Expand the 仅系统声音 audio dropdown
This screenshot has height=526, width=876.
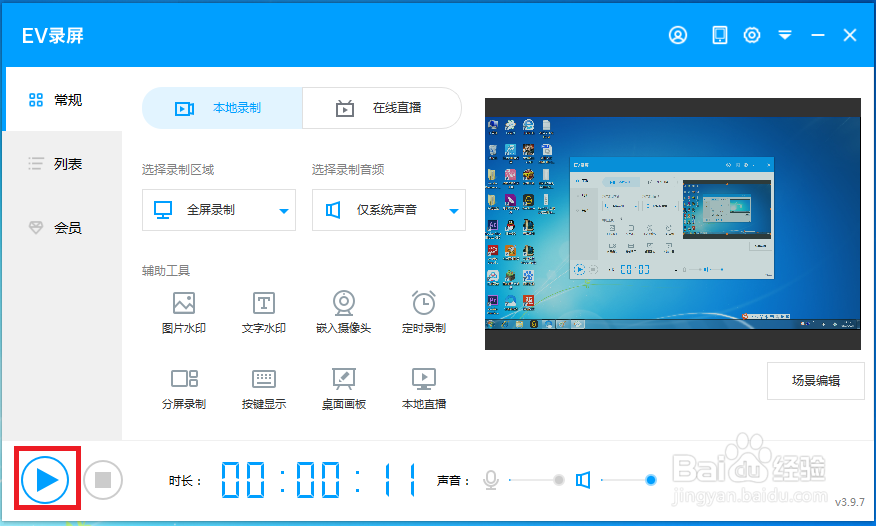[389, 210]
